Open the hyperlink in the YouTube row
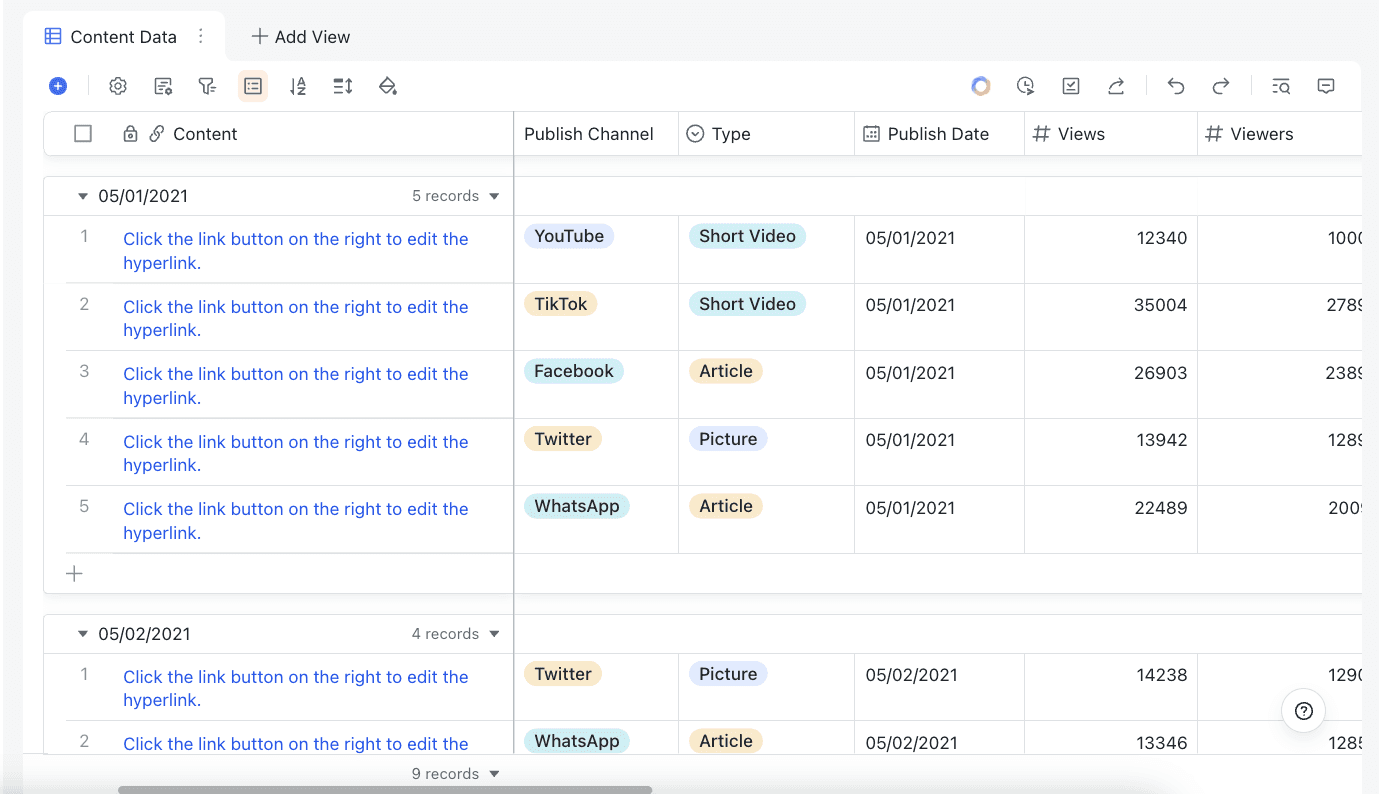Viewport: 1379px width, 794px height. 296,251
